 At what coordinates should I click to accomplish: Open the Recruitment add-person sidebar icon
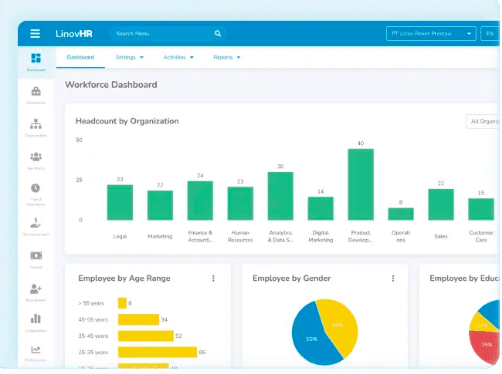[36, 292]
